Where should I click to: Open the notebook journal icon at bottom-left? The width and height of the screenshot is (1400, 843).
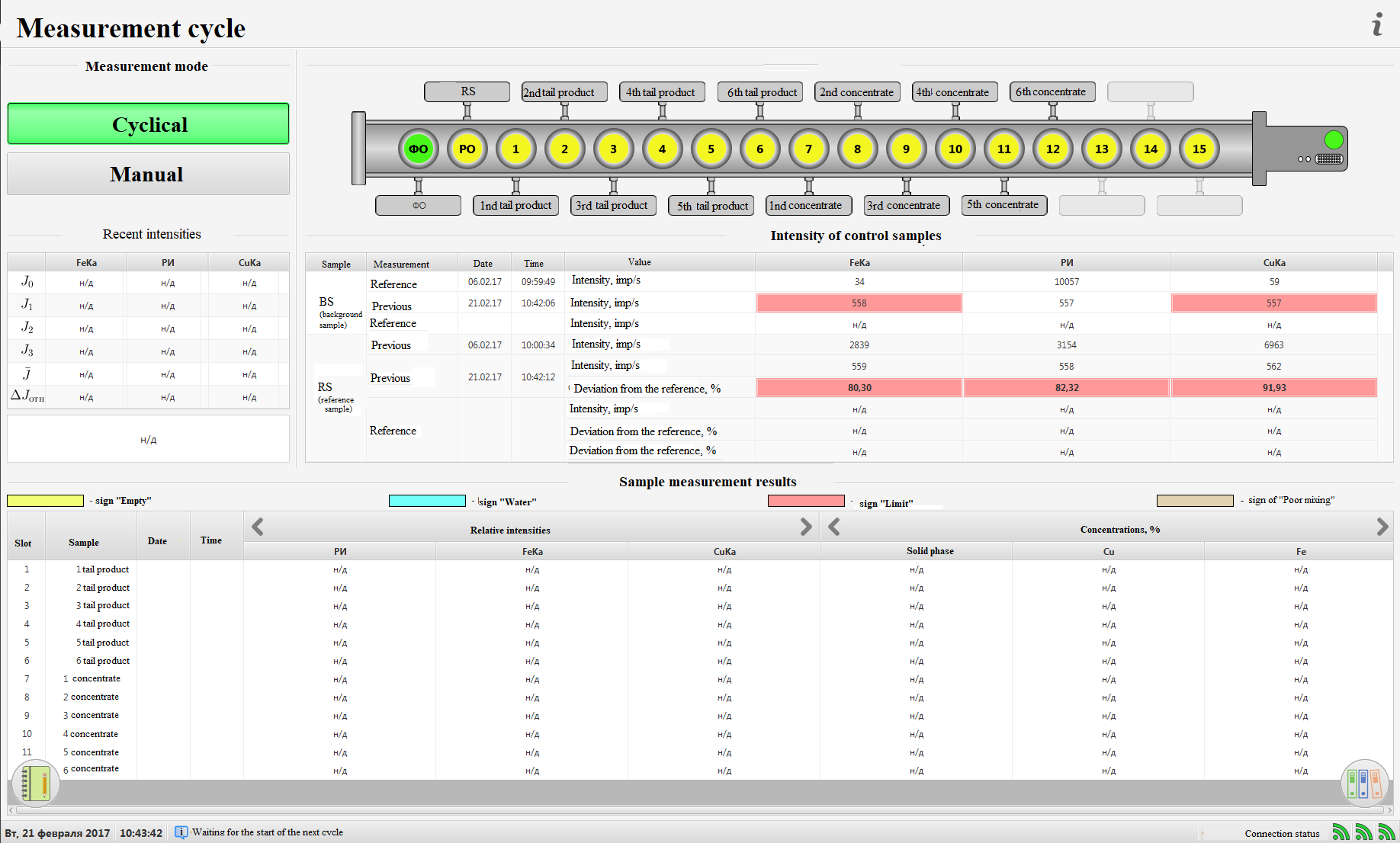[35, 784]
